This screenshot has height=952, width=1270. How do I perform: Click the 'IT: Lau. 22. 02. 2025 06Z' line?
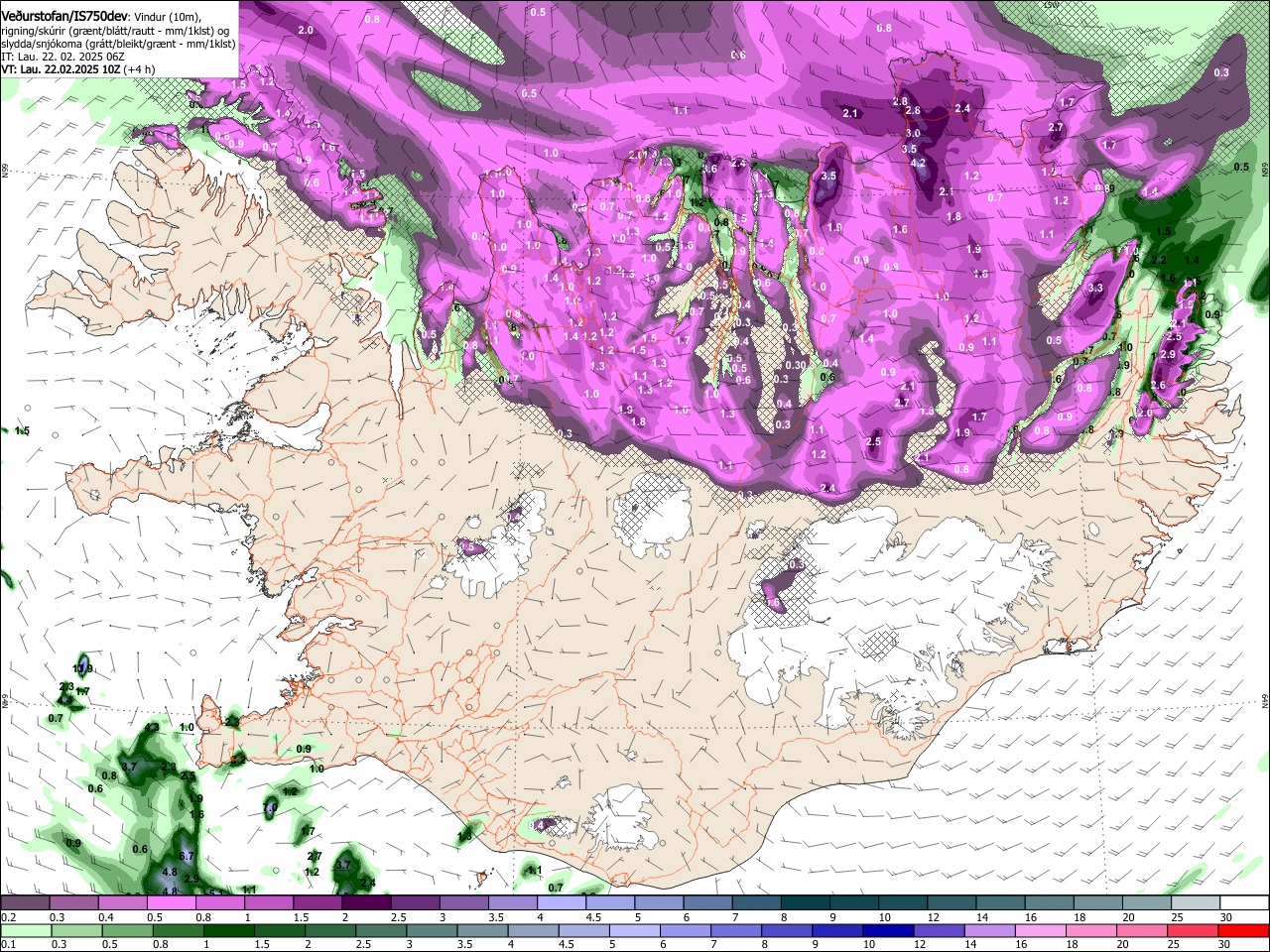(x=63, y=57)
